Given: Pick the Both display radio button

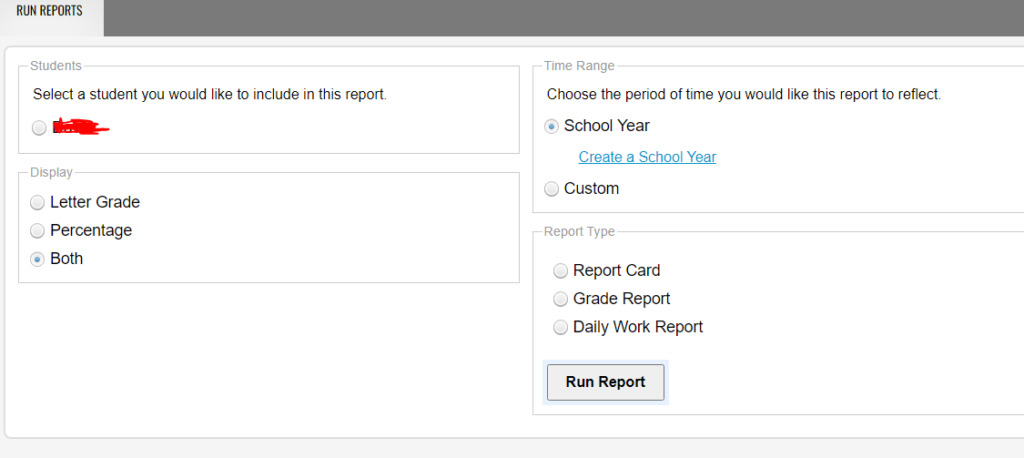Looking at the screenshot, I should tap(38, 259).
